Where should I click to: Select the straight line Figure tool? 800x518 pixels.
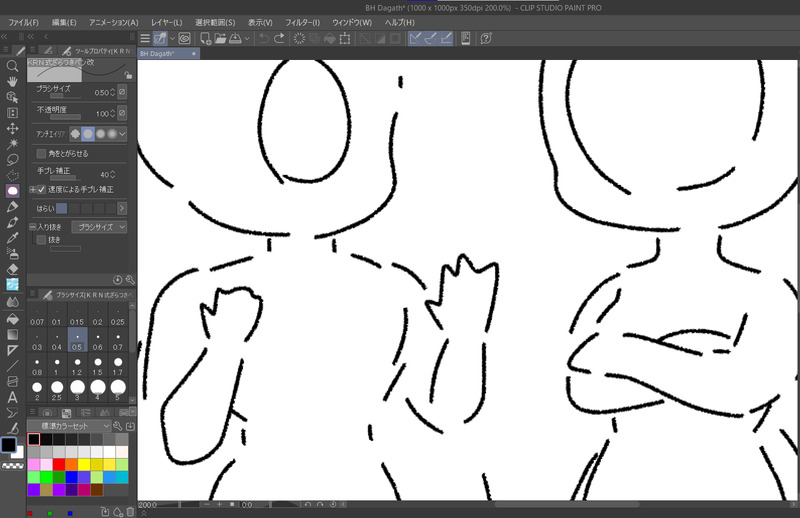click(12, 366)
